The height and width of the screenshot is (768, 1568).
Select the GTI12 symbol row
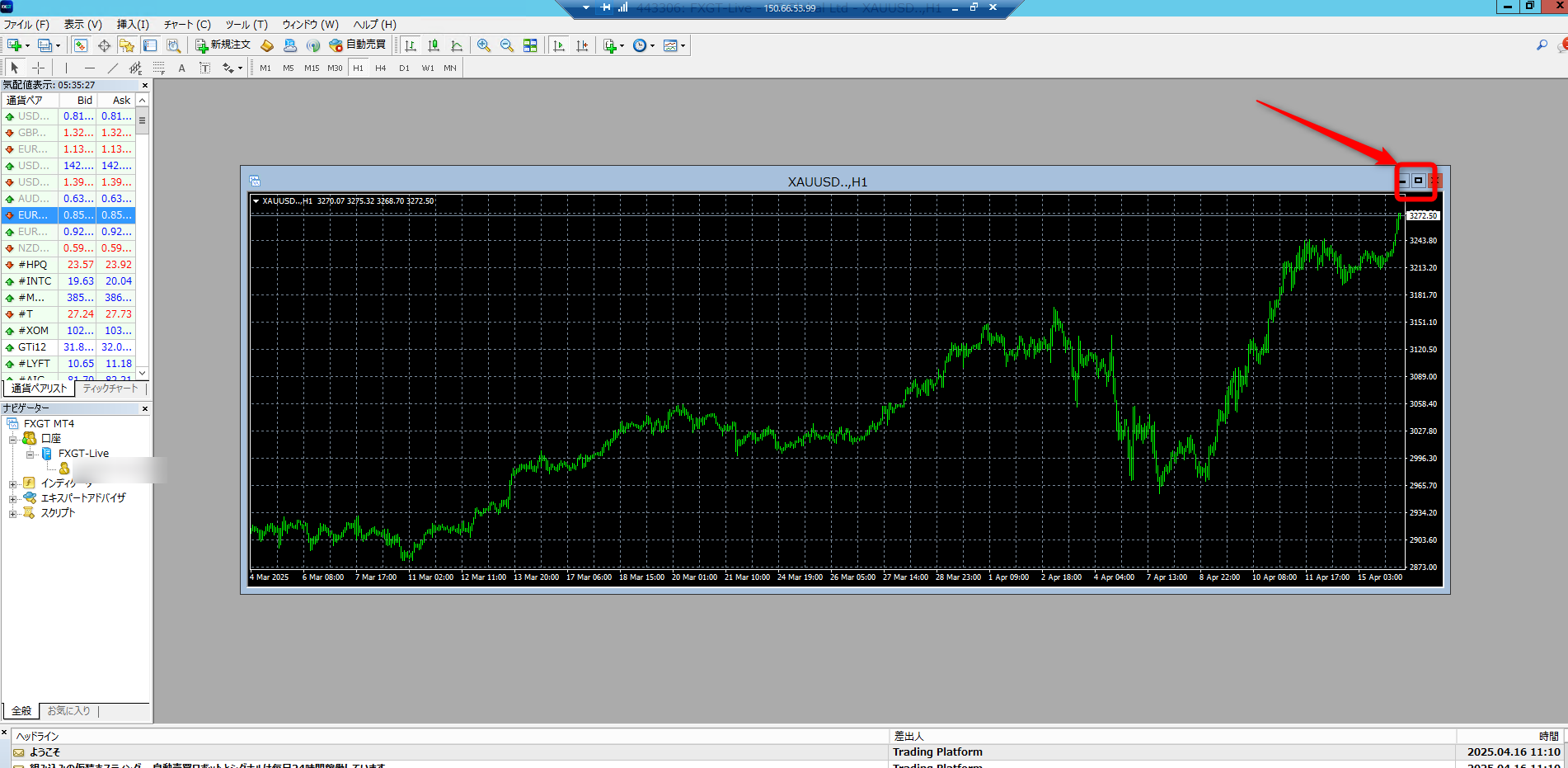[68, 347]
